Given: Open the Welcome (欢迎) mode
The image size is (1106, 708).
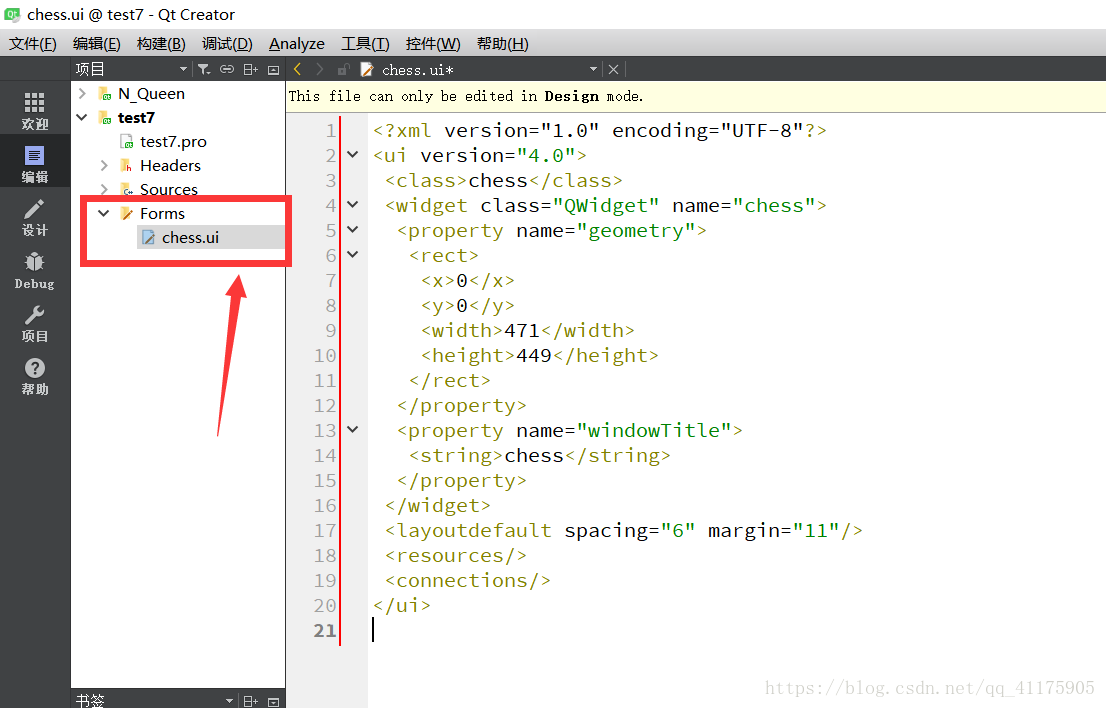Looking at the screenshot, I should tap(35, 111).
